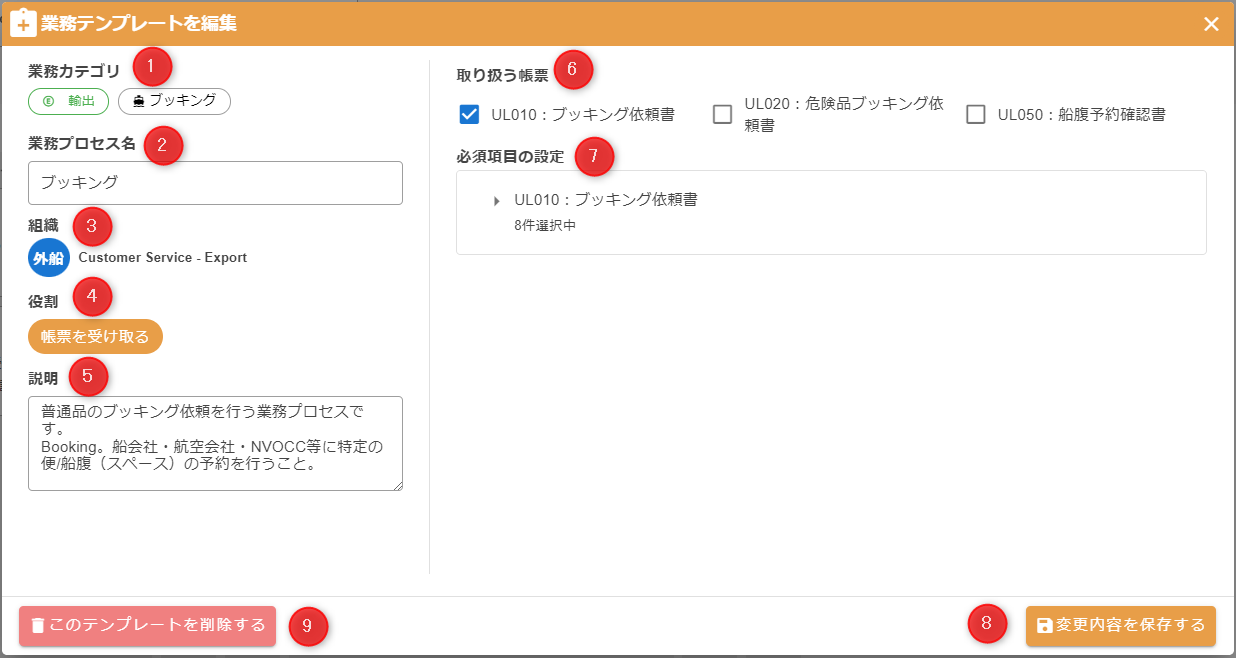
Task: Click the 業務プロセス名 text field
Action: (x=215, y=183)
